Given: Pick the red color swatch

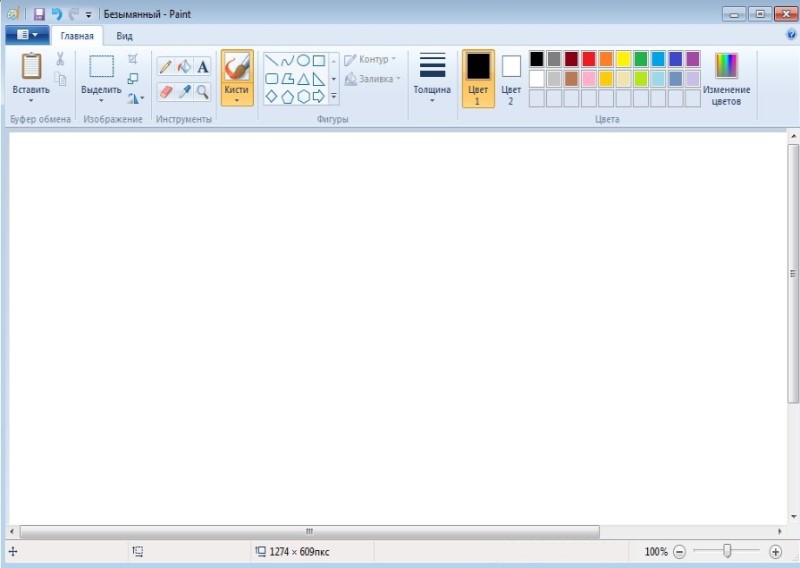Looking at the screenshot, I should tap(589, 59).
